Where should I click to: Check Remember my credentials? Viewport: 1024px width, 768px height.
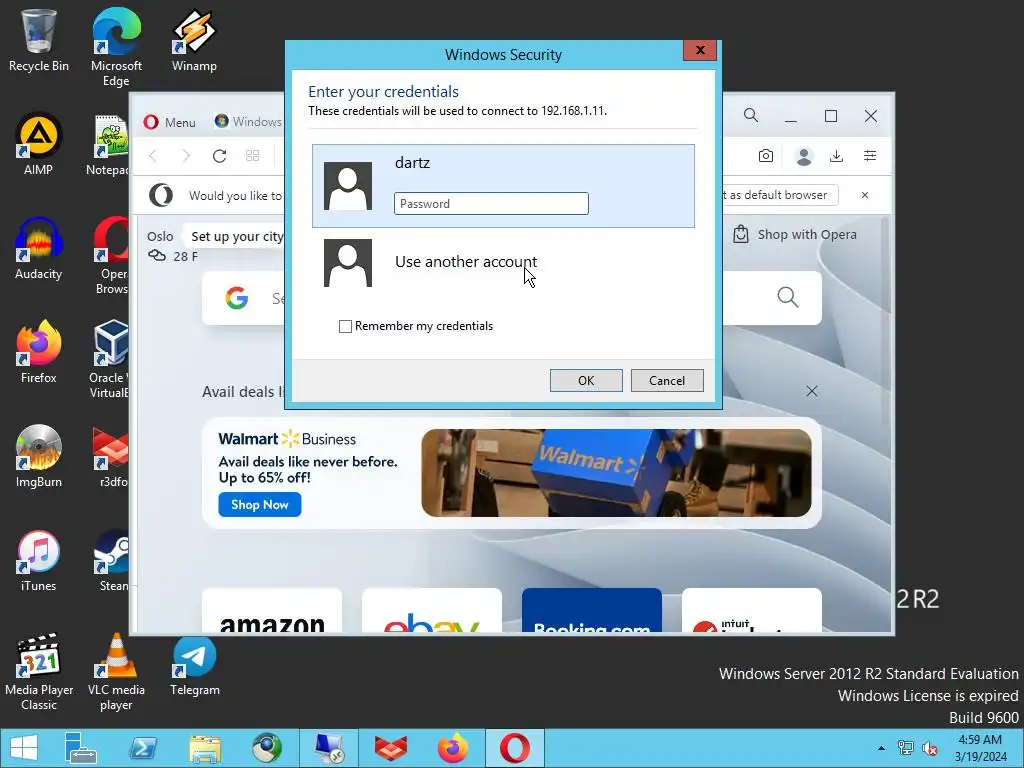coord(345,326)
